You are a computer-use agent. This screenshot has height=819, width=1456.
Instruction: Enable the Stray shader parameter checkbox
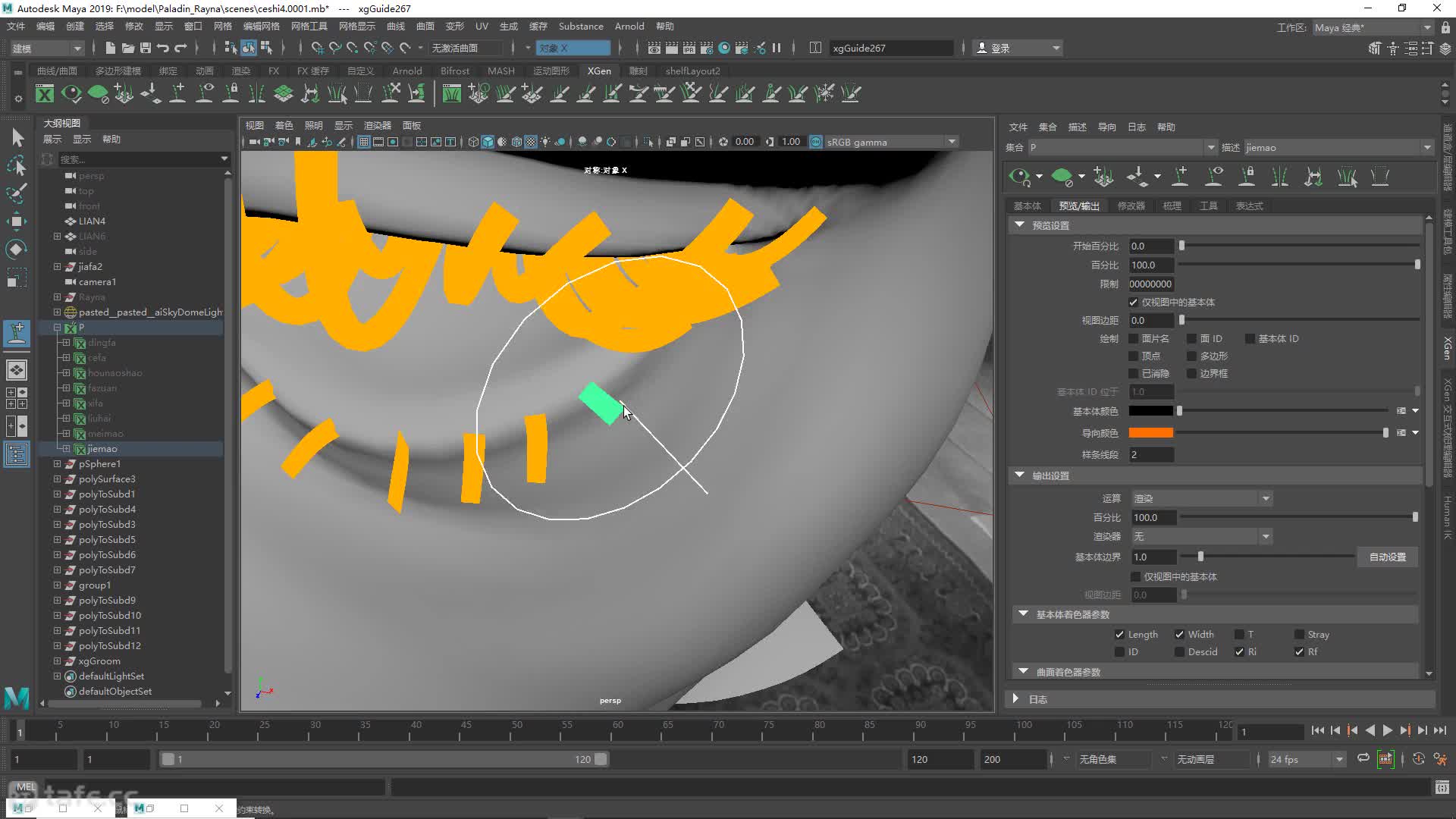point(1300,635)
